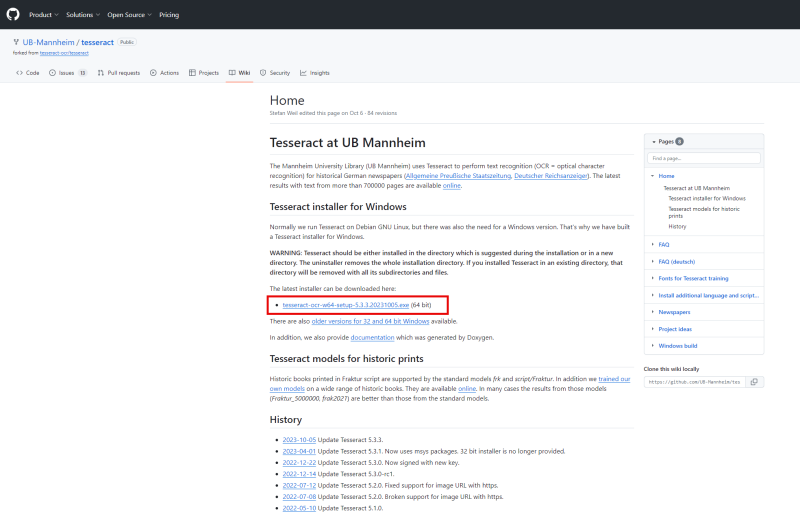Click the tesseract repository name link
Image resolution: width=800 pixels, height=516 pixels.
pos(96,42)
